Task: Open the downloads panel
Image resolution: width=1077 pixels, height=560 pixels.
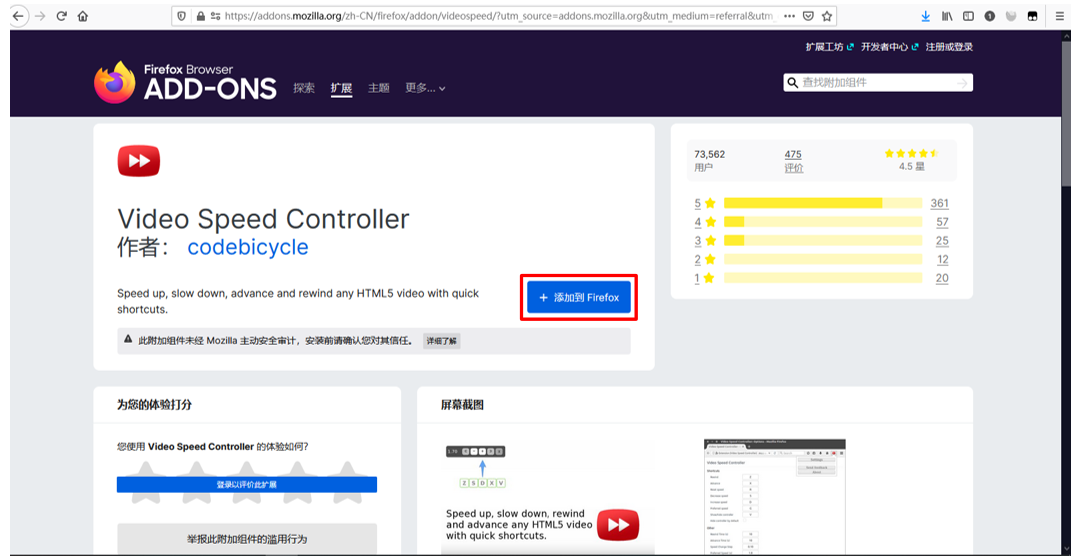Action: click(x=925, y=16)
